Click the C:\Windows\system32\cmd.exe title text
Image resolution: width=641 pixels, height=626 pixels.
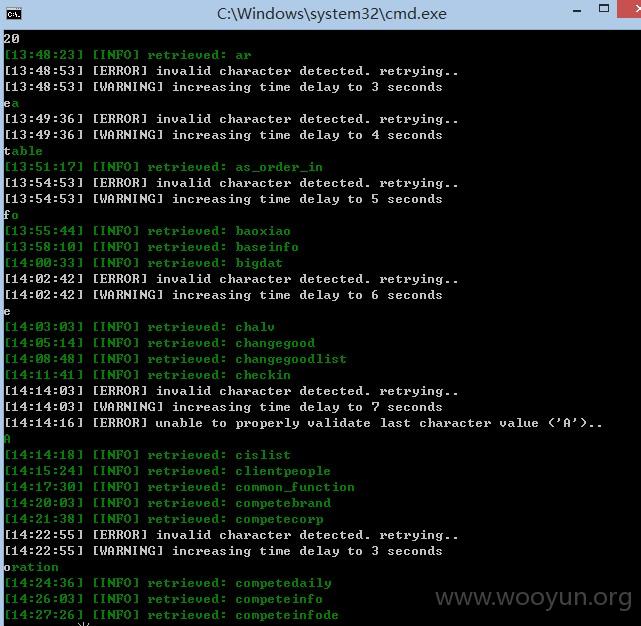click(332, 14)
